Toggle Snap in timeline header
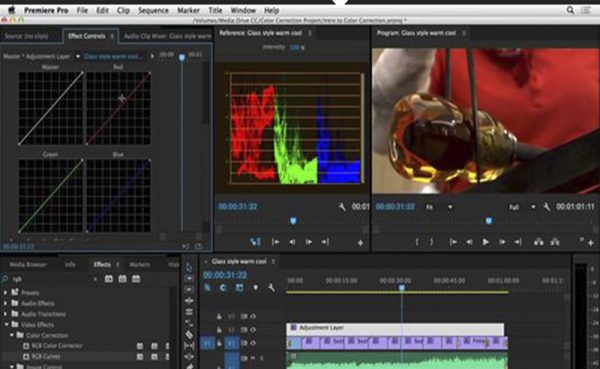Image resolution: width=600 pixels, height=369 pixels. [223, 287]
